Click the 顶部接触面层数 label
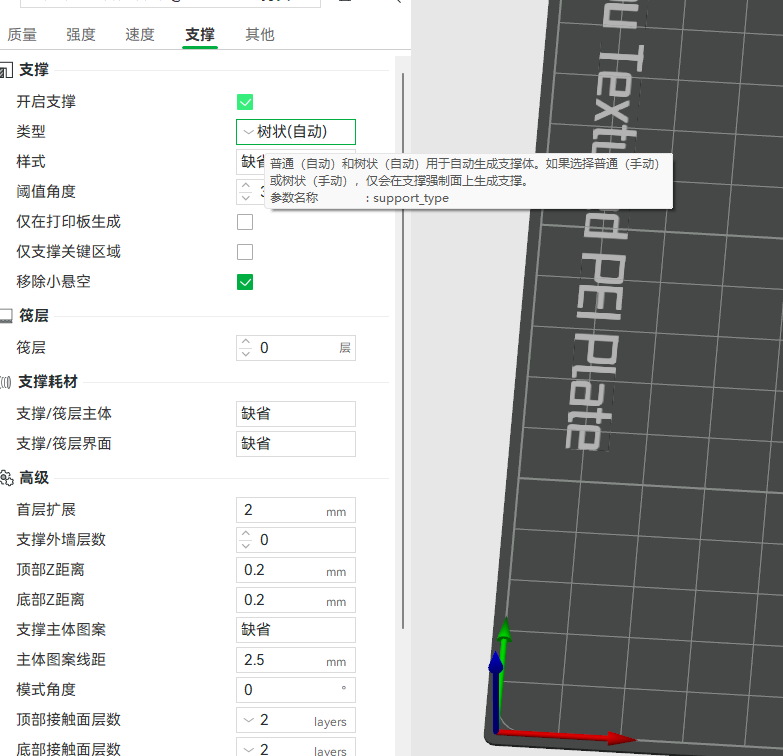783x756 pixels. [68, 720]
